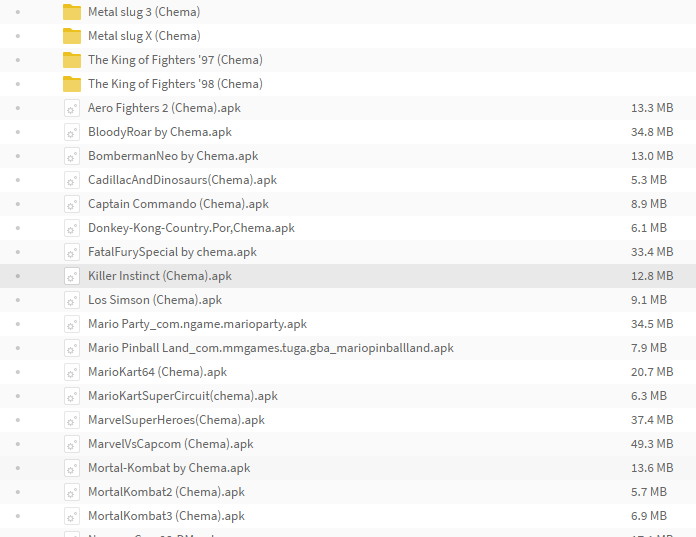Click the 34.8 MB size of BloodyRoar

(x=652, y=132)
